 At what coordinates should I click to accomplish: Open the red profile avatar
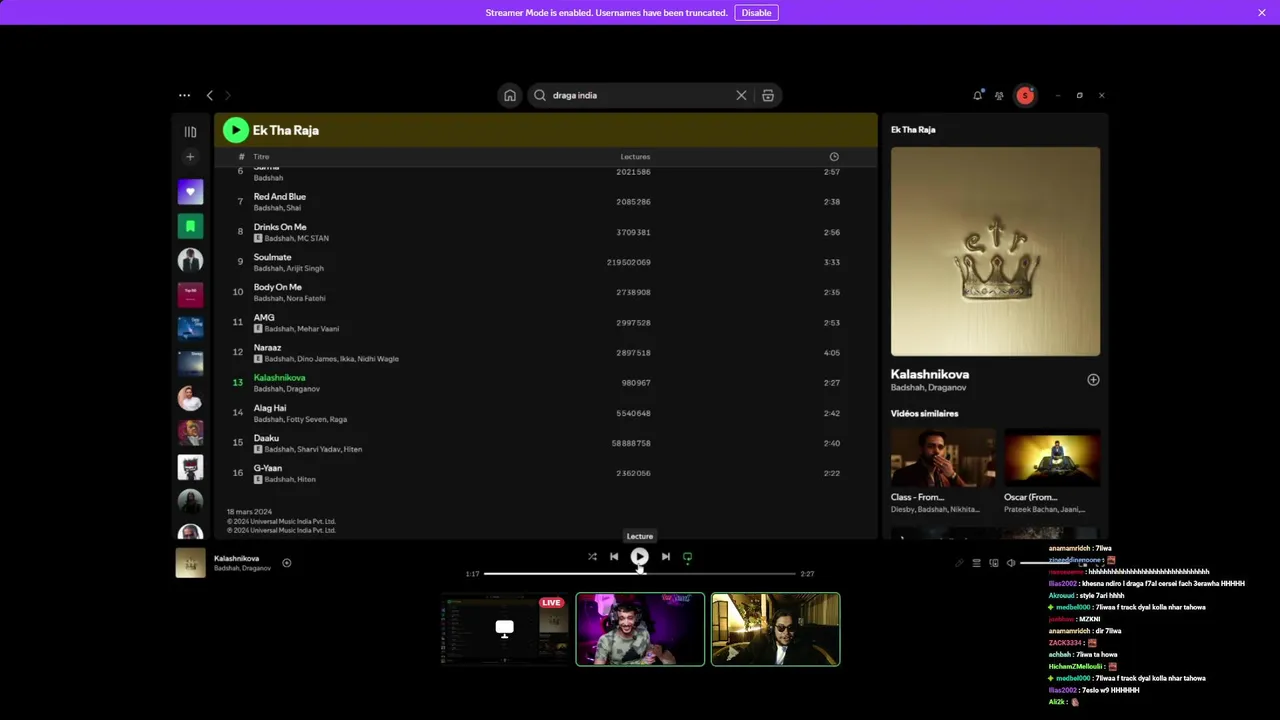coord(1025,95)
